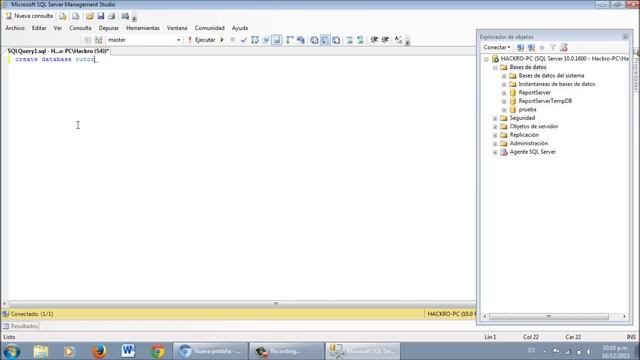
Task: Click in the query editor after 'tutor'
Action: (95, 59)
